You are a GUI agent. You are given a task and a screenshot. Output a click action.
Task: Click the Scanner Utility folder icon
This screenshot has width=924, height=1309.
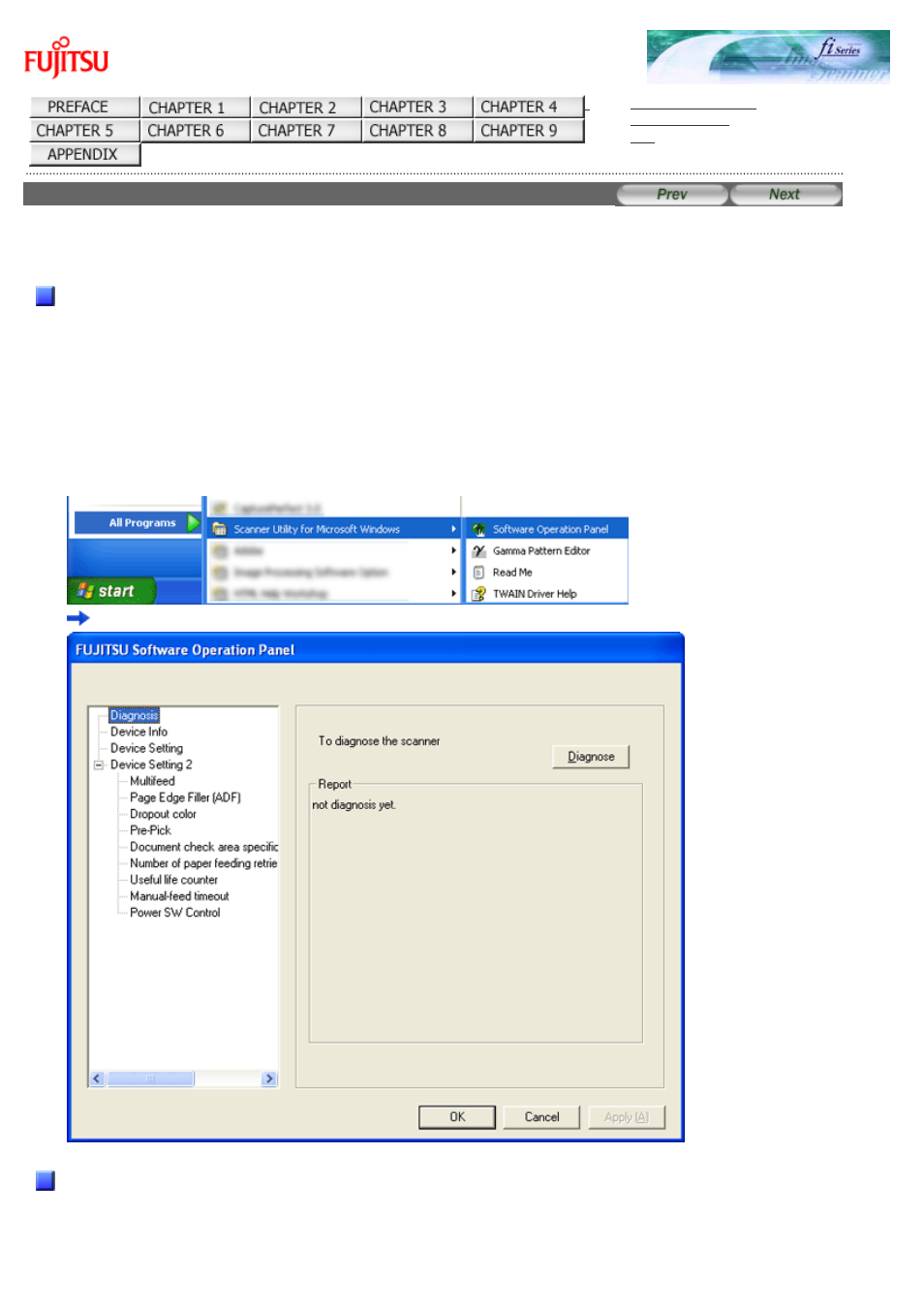click(x=219, y=529)
